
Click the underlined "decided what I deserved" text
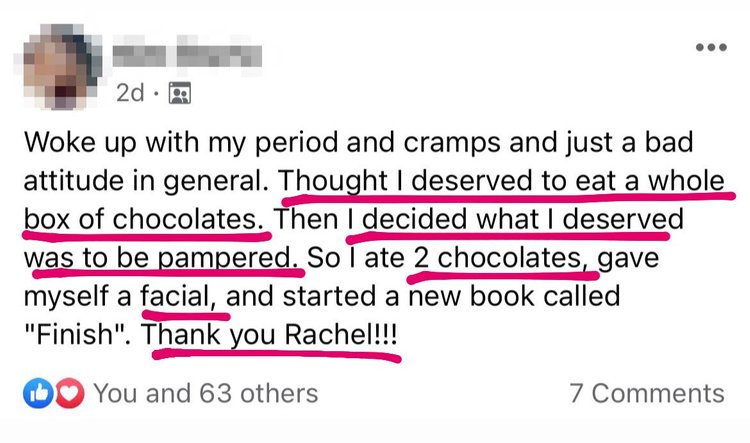click(515, 218)
